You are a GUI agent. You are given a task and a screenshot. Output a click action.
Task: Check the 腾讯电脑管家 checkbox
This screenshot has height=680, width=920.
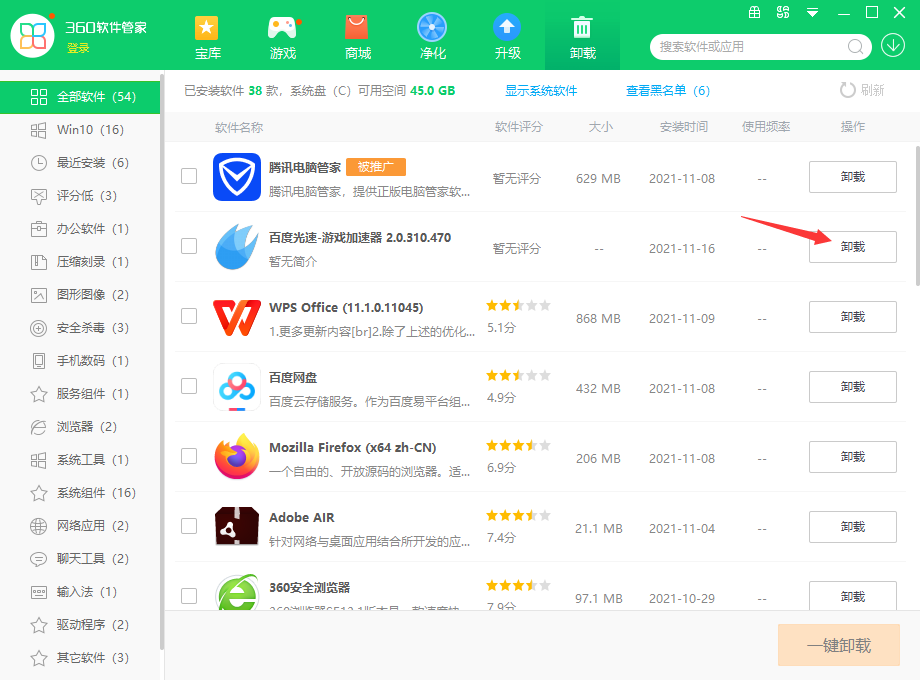189,176
